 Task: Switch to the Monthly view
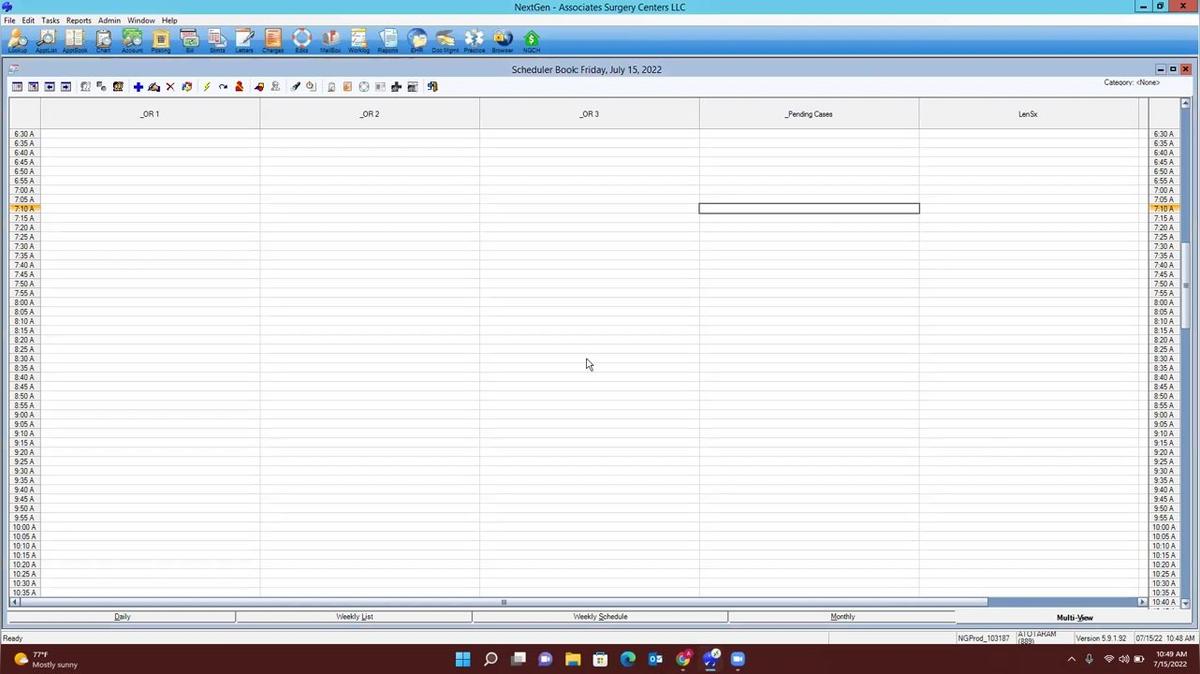(x=842, y=617)
